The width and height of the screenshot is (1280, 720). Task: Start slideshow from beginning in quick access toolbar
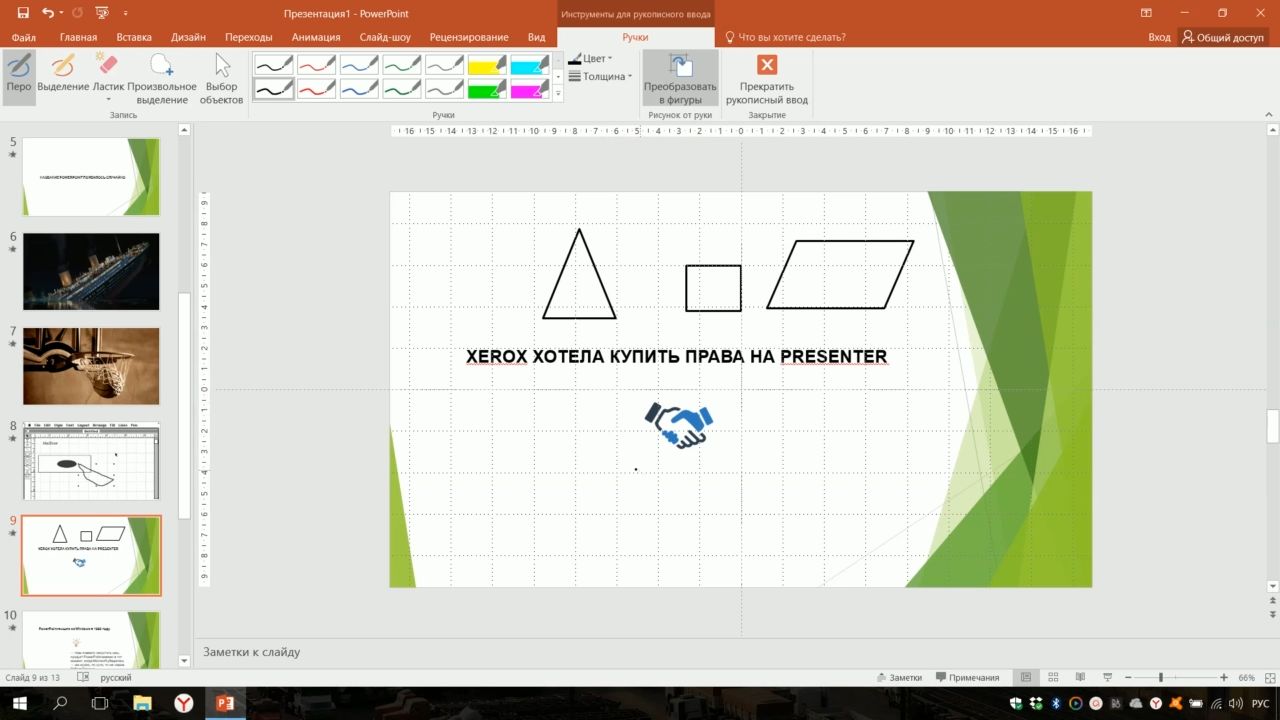click(101, 13)
